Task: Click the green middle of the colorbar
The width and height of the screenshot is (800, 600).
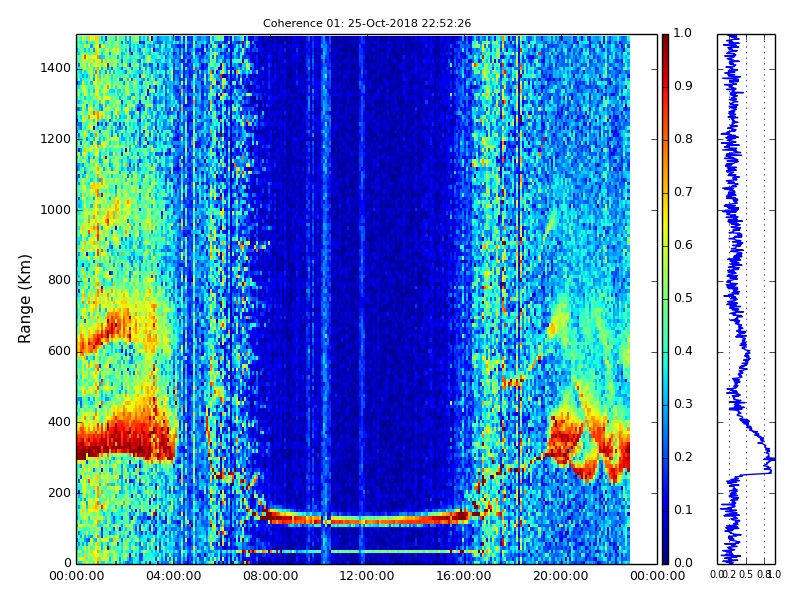Action: pyautogui.click(x=665, y=299)
